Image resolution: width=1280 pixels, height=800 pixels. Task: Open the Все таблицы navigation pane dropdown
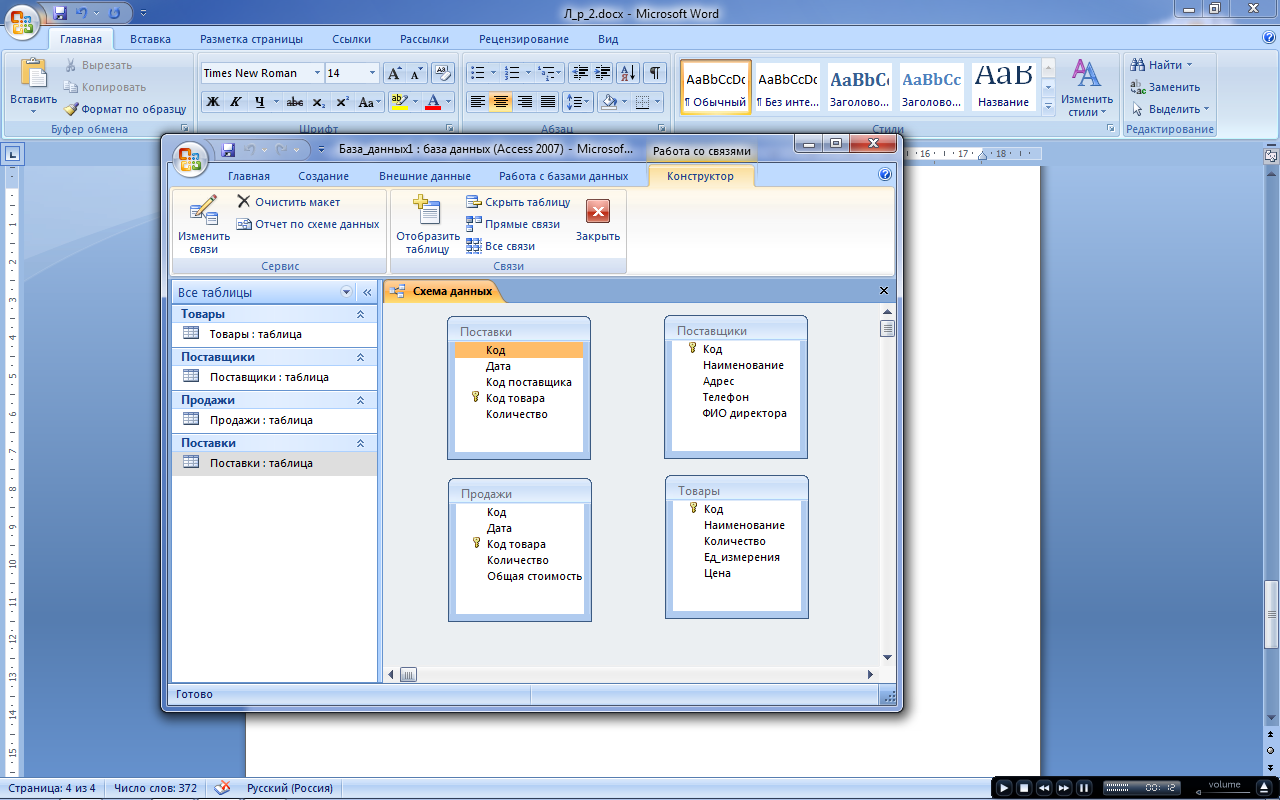click(x=346, y=292)
